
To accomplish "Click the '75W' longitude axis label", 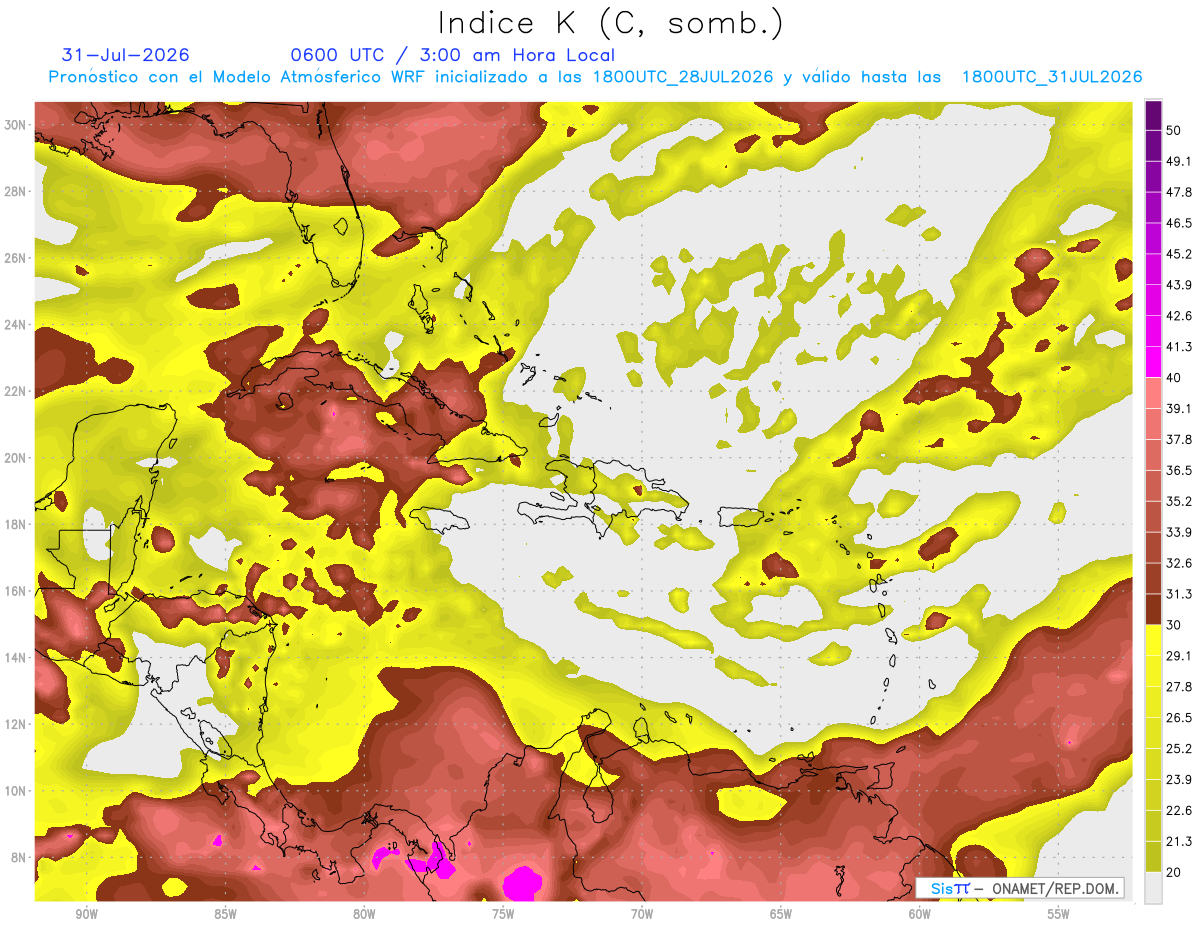I will pos(503,914).
